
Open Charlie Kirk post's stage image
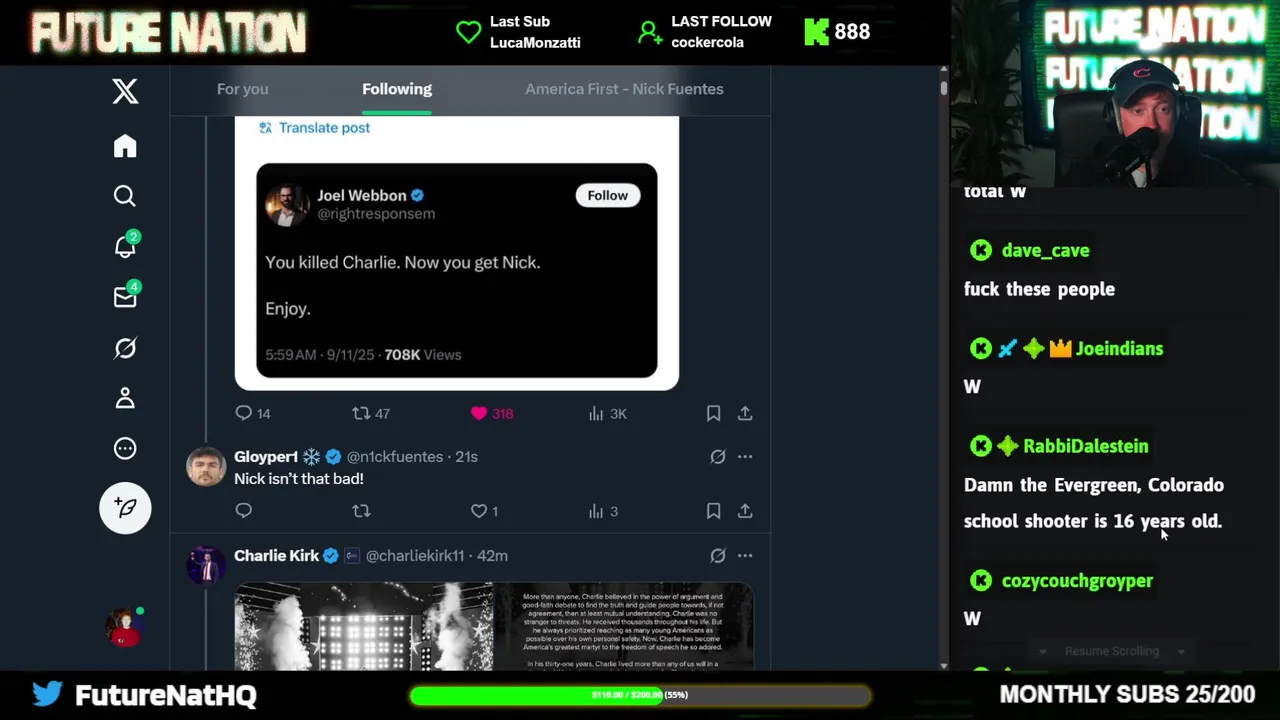[x=364, y=626]
